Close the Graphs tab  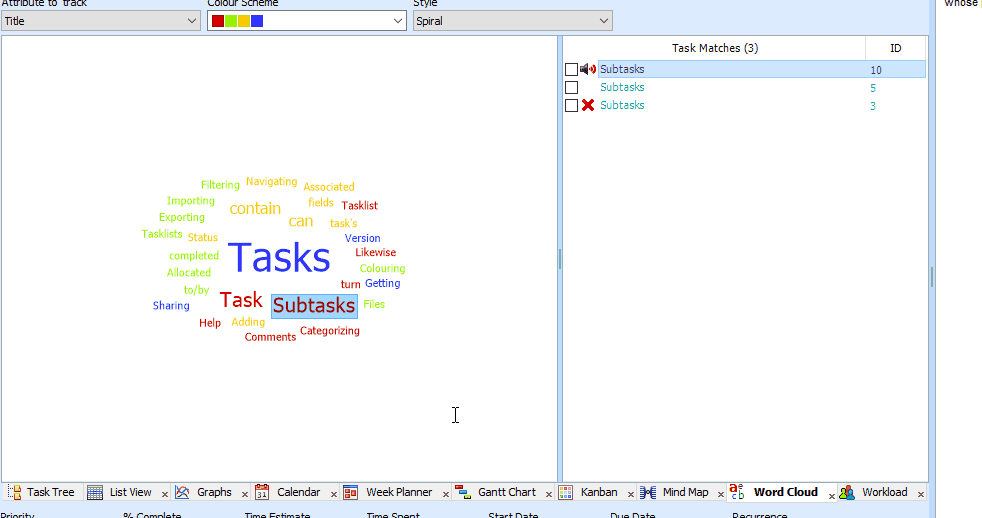tap(245, 495)
